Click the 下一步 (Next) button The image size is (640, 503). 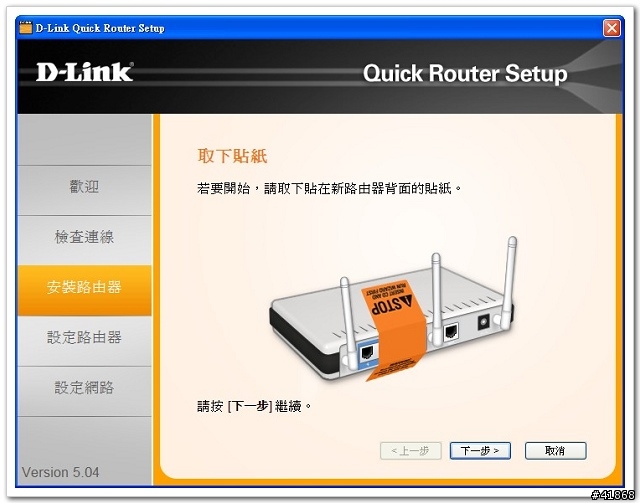tap(480, 450)
